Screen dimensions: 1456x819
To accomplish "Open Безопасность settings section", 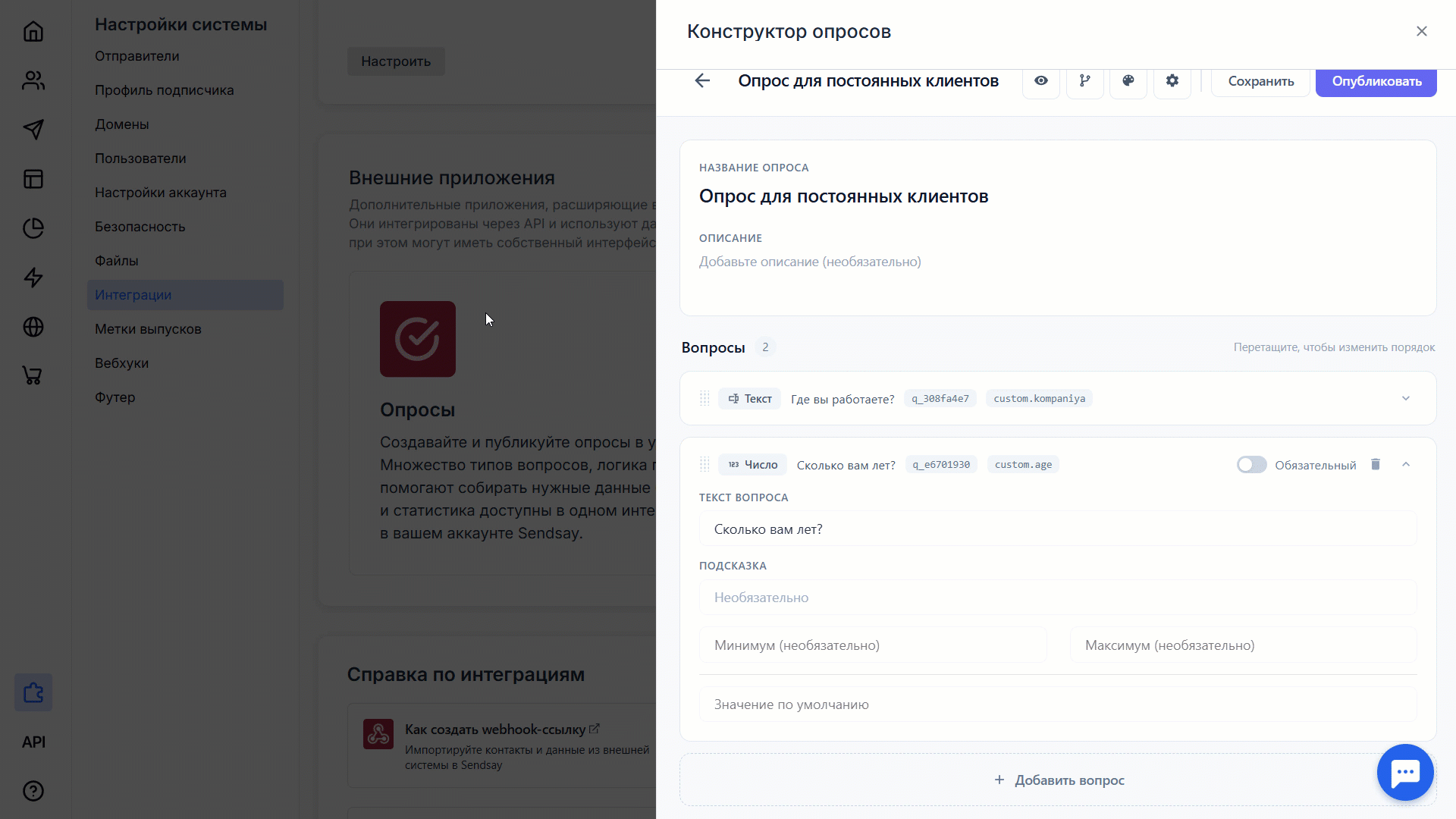I will click(x=140, y=227).
